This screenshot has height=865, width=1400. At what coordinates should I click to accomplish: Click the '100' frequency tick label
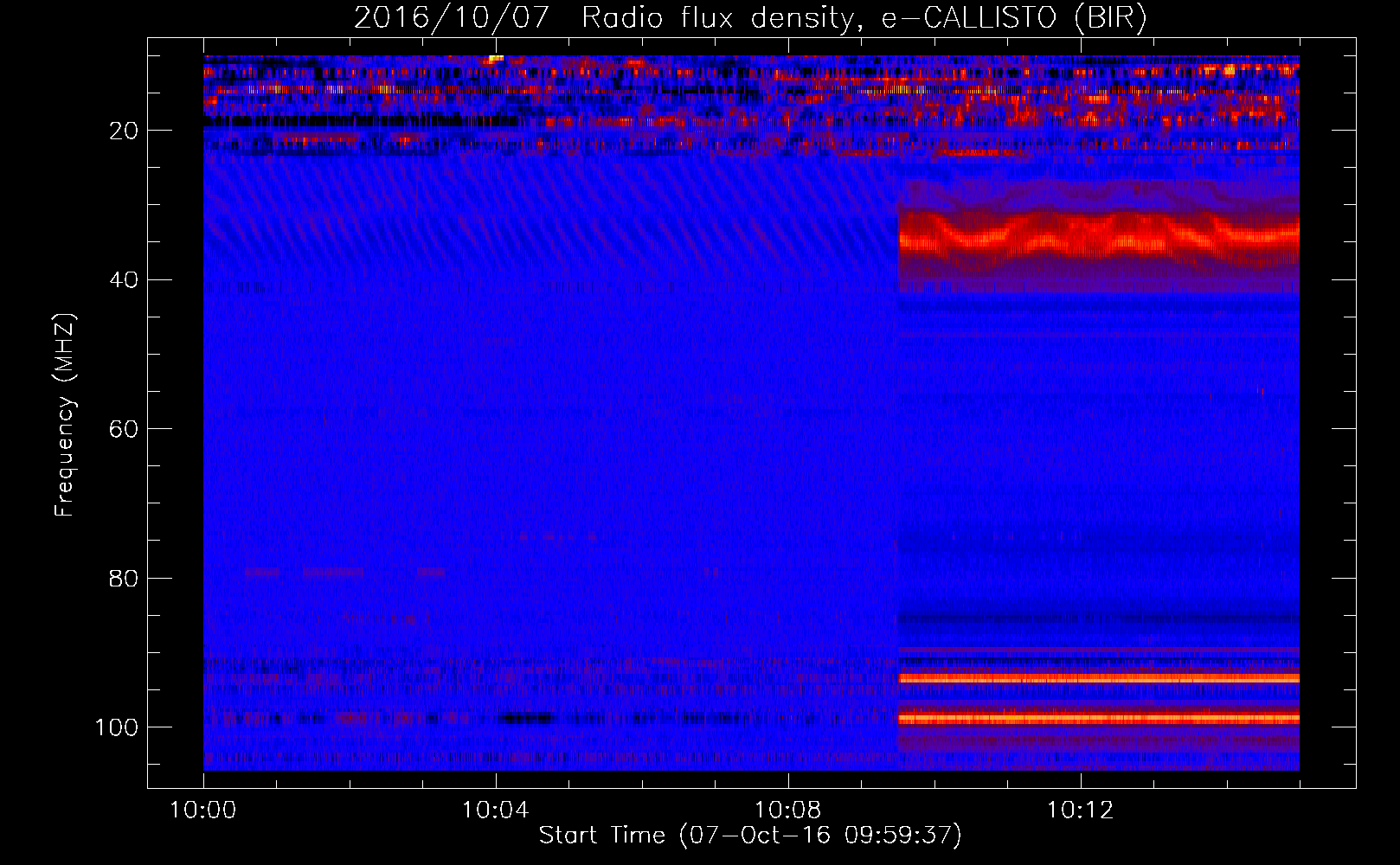click(x=118, y=727)
